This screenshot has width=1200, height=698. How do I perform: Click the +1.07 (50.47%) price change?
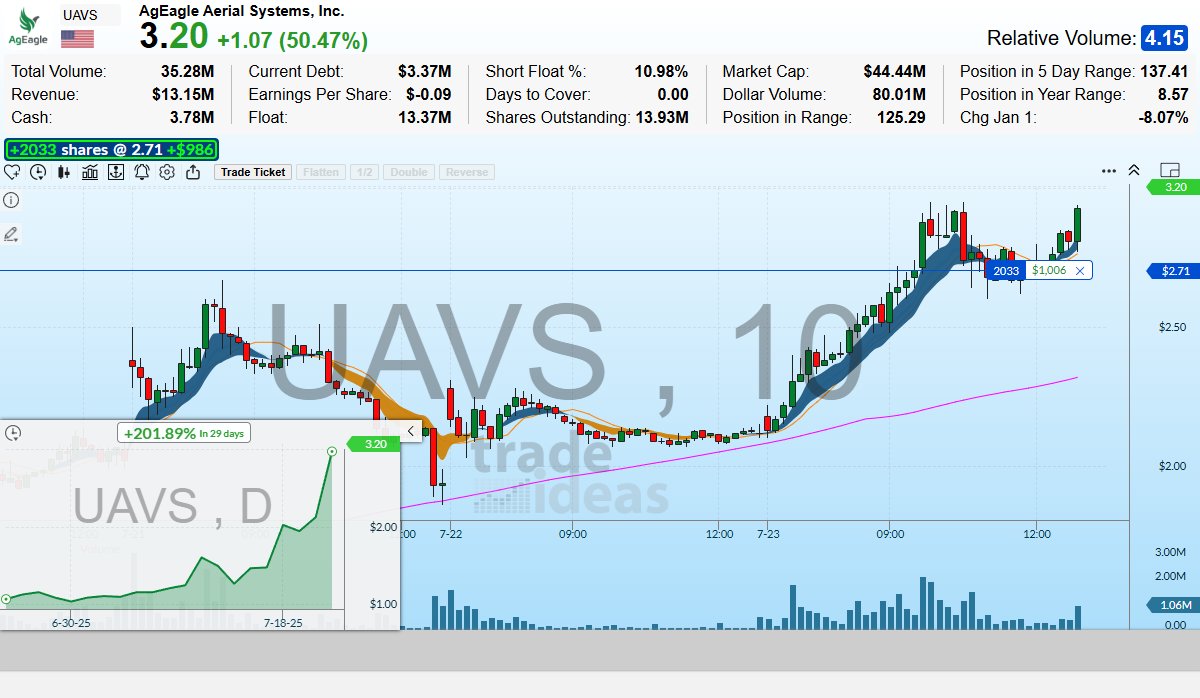coord(292,41)
